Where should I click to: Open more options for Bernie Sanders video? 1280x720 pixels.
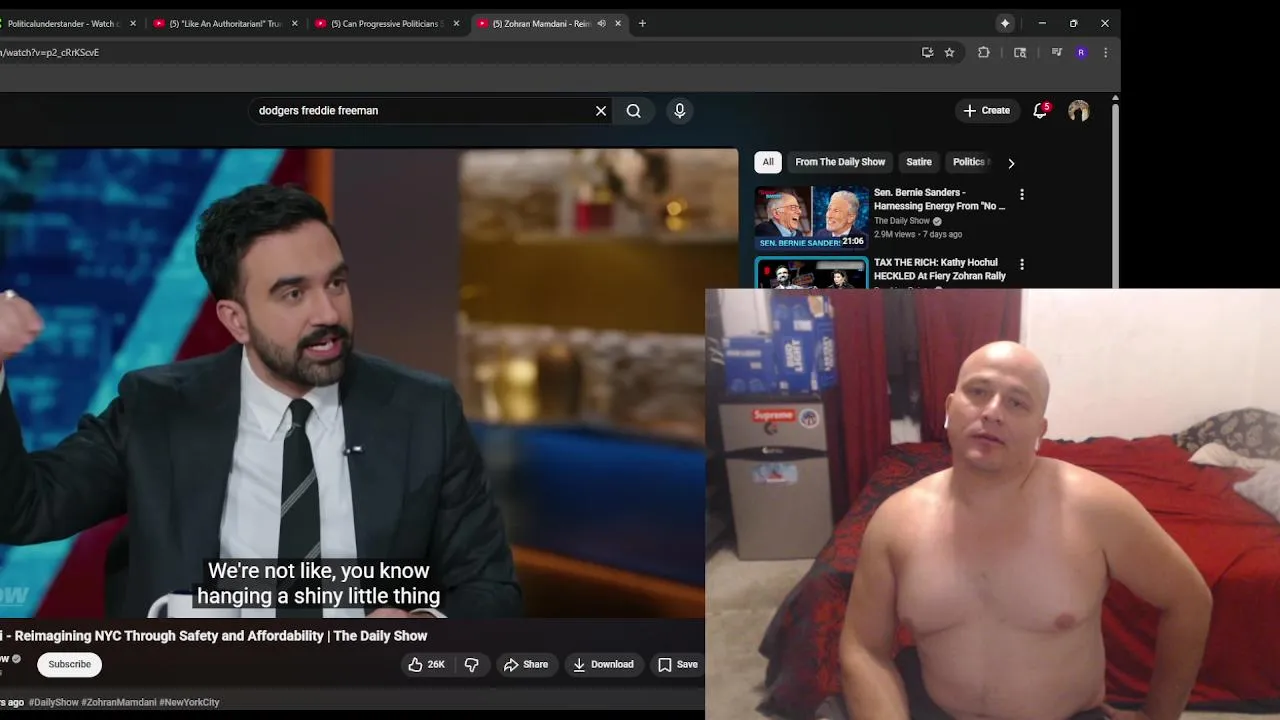coord(1021,194)
